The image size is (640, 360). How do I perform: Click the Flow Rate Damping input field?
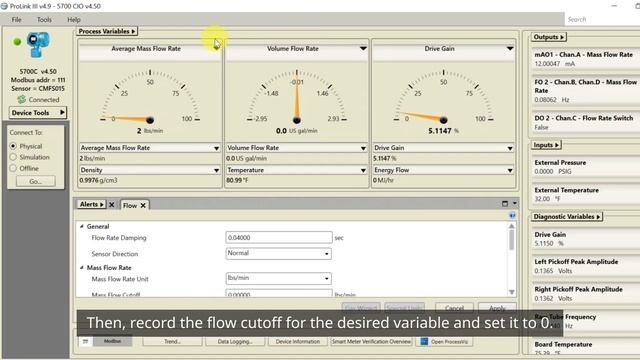click(279, 238)
